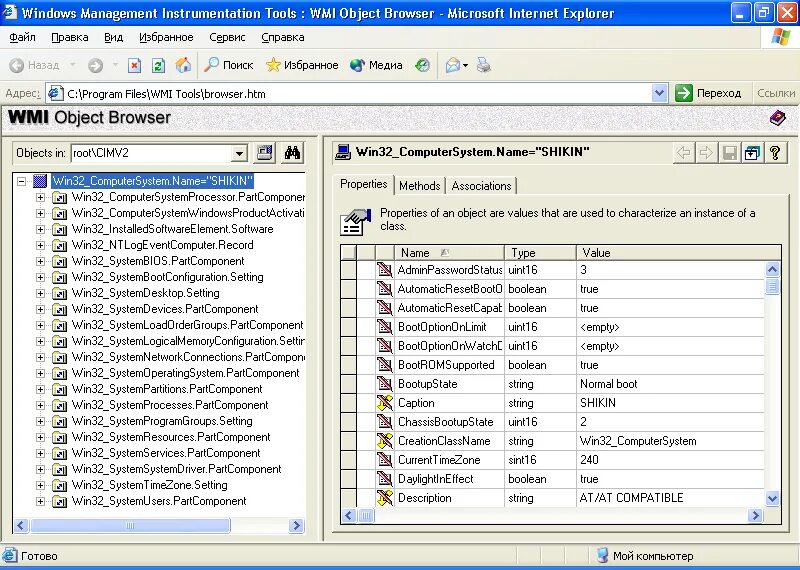Expand the Win32_InstalledSoftwareElement node
This screenshot has width=800, height=570.
pyautogui.click(x=40, y=229)
